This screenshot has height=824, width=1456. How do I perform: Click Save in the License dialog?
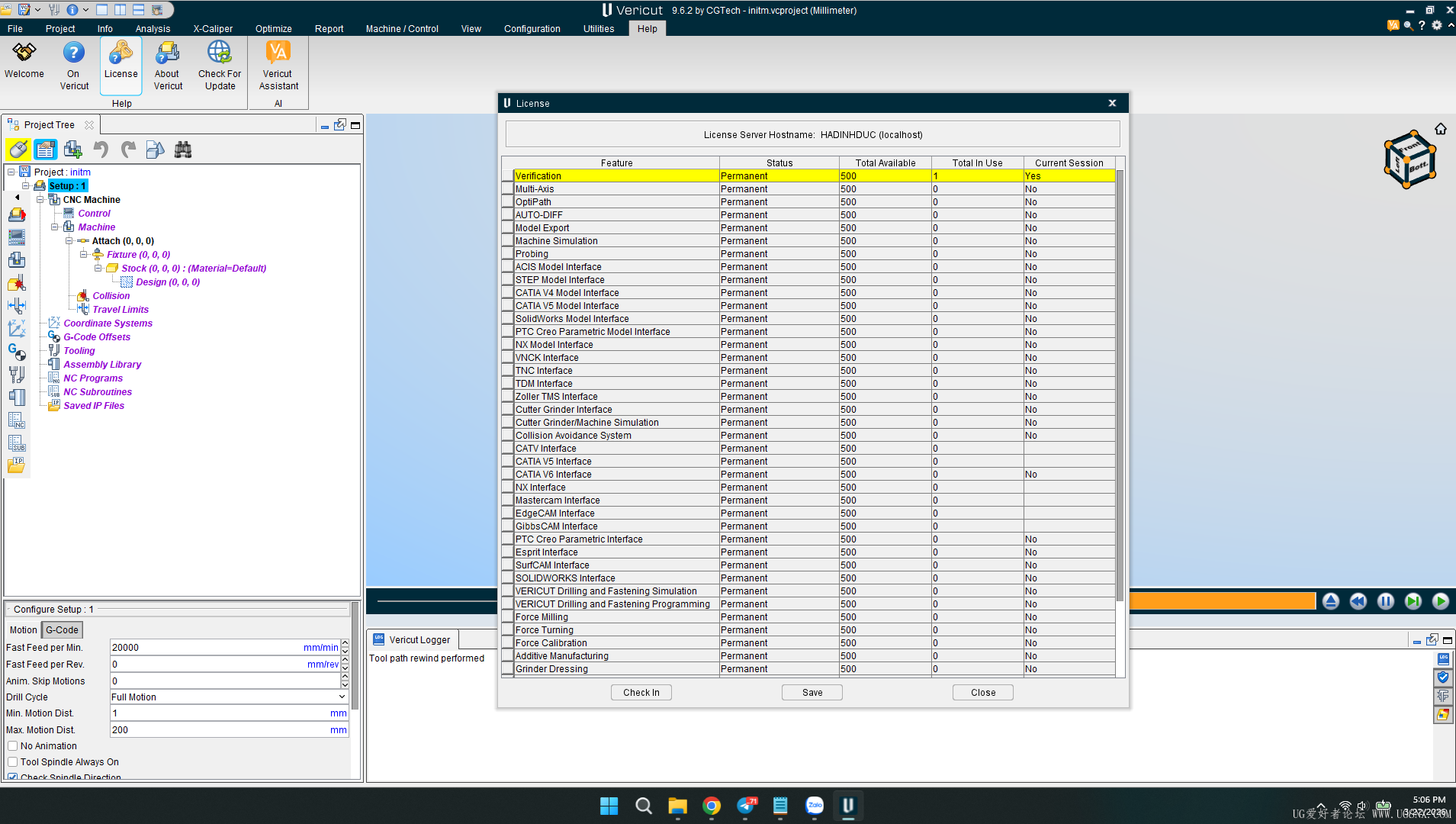pos(812,693)
